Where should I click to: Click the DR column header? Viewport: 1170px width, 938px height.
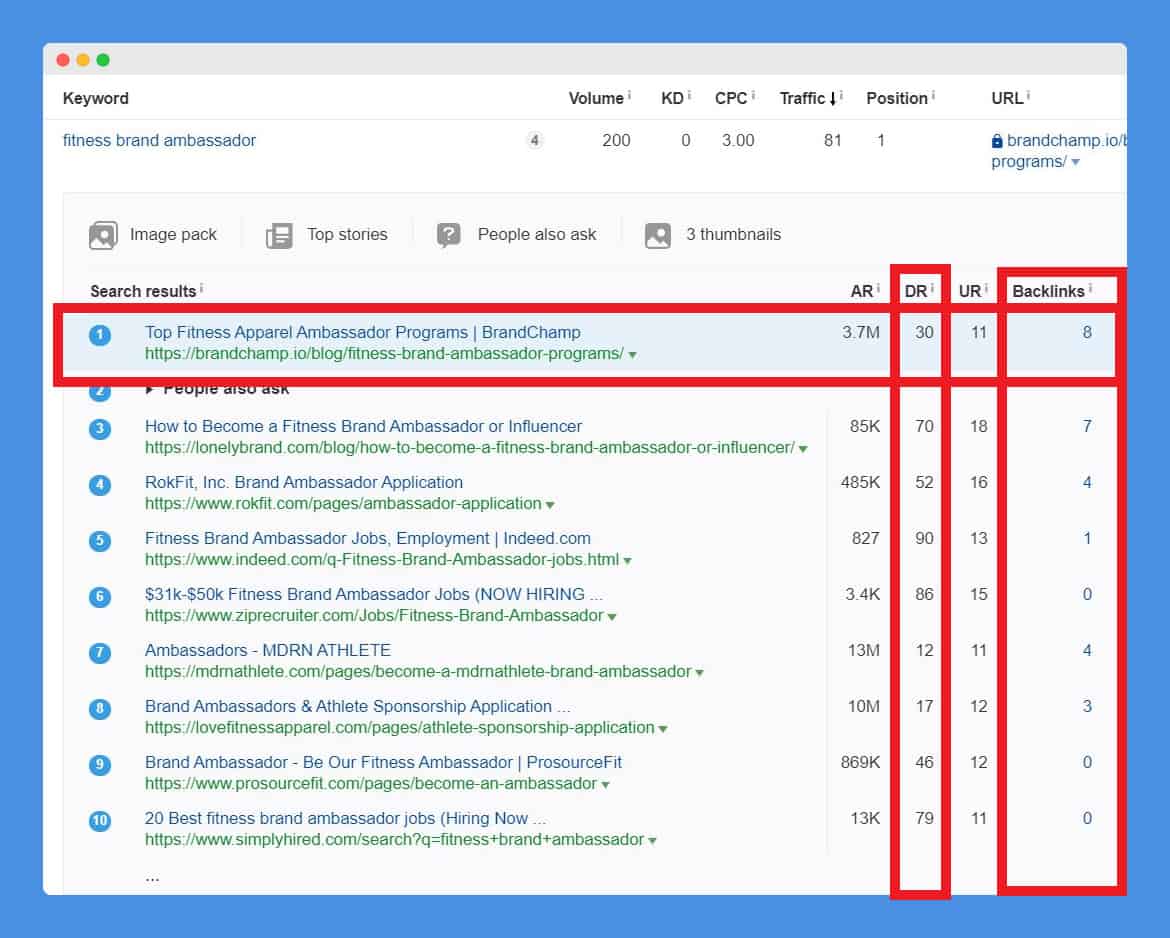click(x=916, y=291)
